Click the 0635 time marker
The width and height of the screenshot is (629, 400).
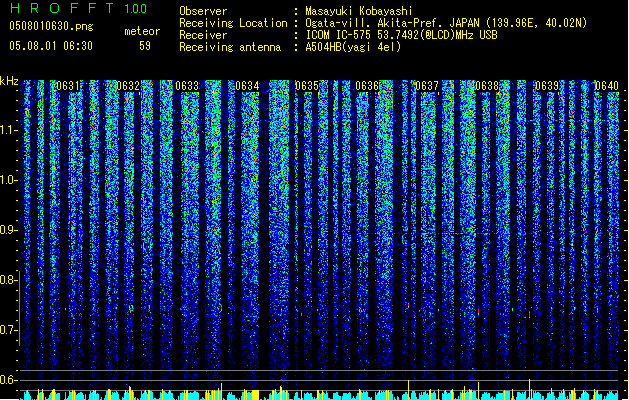[307, 86]
